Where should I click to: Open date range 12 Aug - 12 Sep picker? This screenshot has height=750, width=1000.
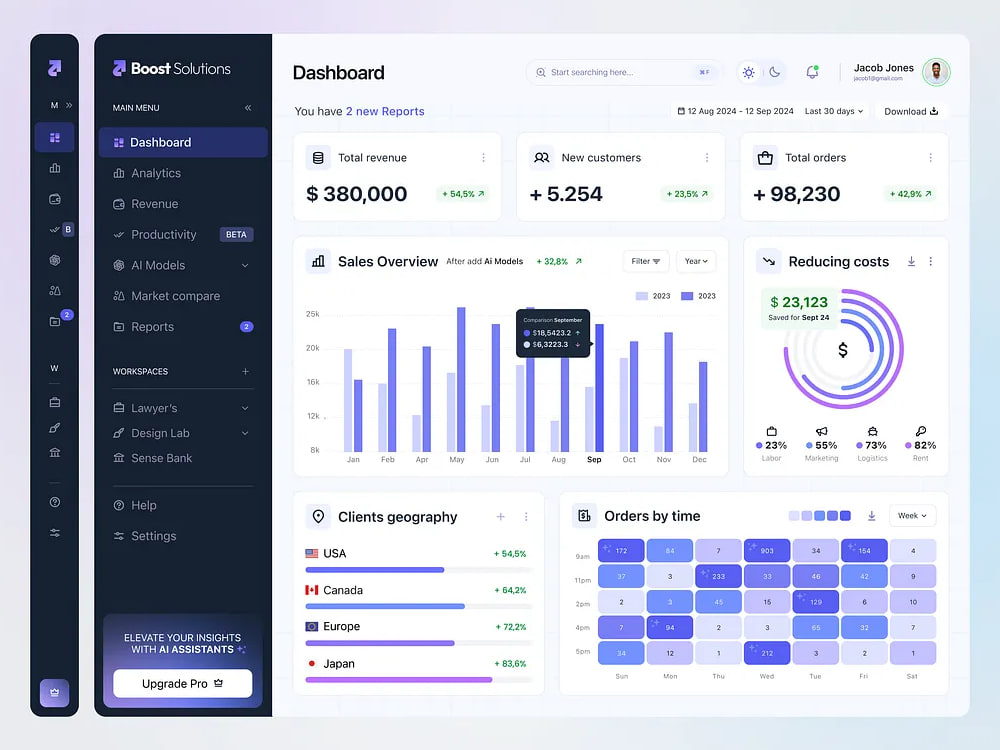click(x=735, y=111)
